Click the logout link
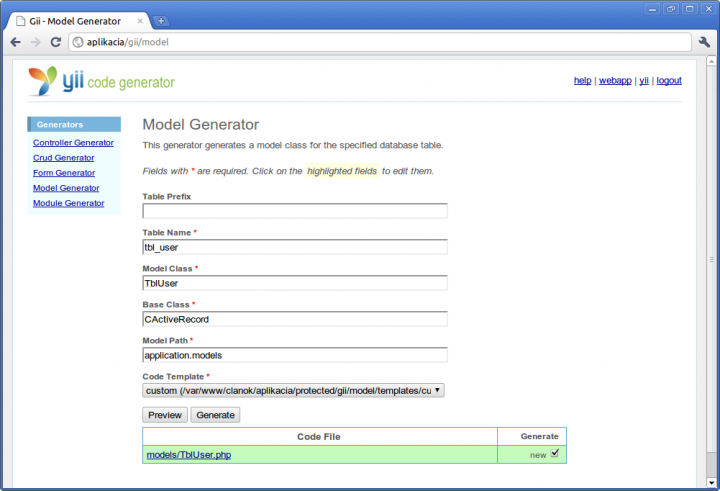 pos(669,80)
